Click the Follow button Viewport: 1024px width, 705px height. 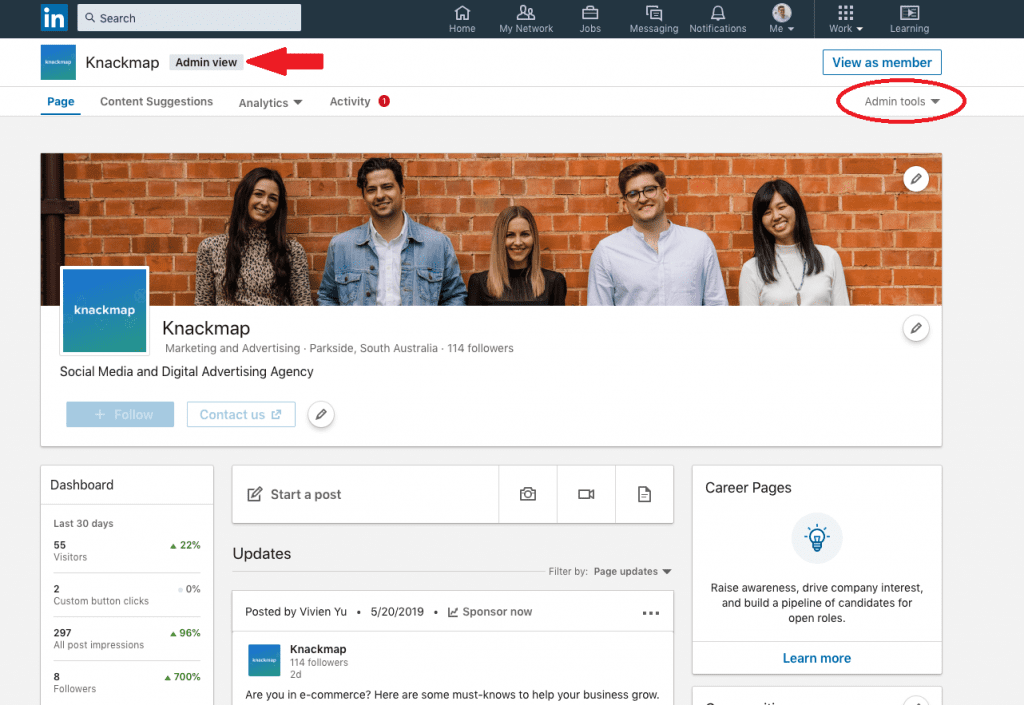pyautogui.click(x=120, y=415)
